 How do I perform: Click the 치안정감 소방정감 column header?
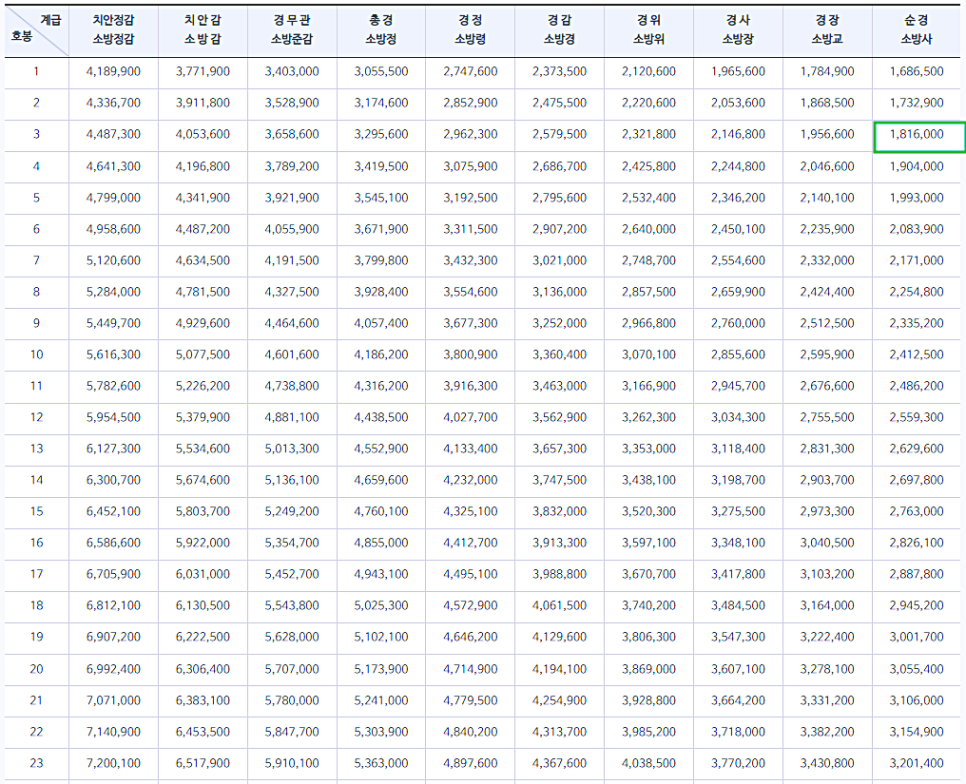[x=113, y=30]
